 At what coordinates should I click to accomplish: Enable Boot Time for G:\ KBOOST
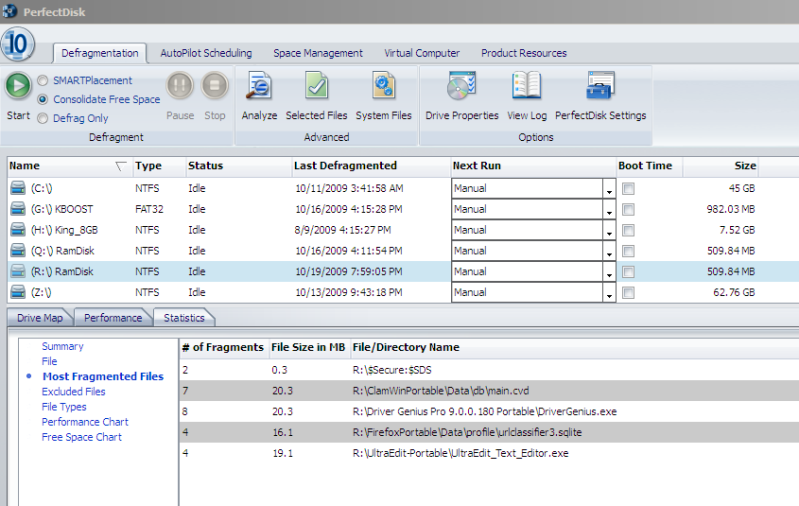pos(628,209)
